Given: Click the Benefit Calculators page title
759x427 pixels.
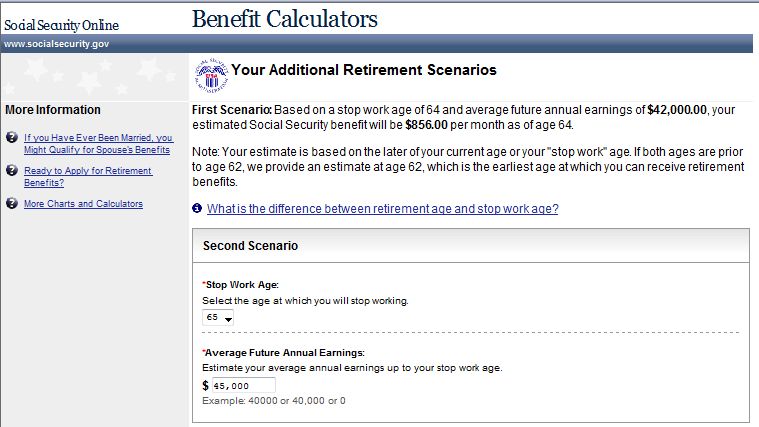Looking at the screenshot, I should pyautogui.click(x=284, y=19).
